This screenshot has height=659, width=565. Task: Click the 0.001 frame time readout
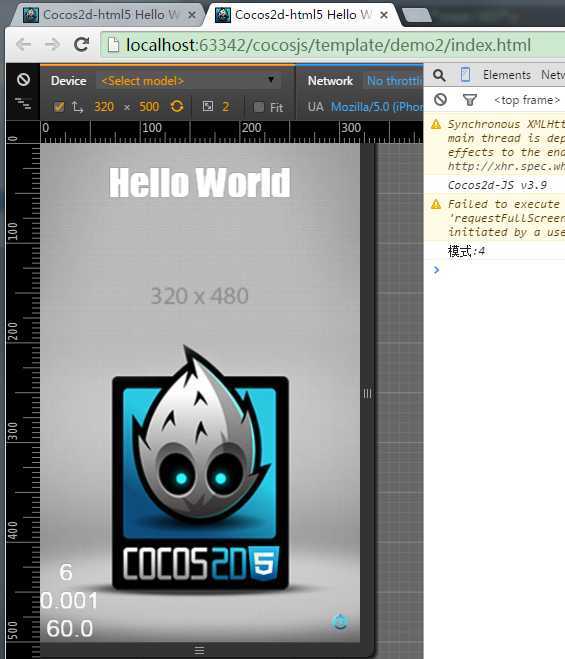(x=69, y=601)
